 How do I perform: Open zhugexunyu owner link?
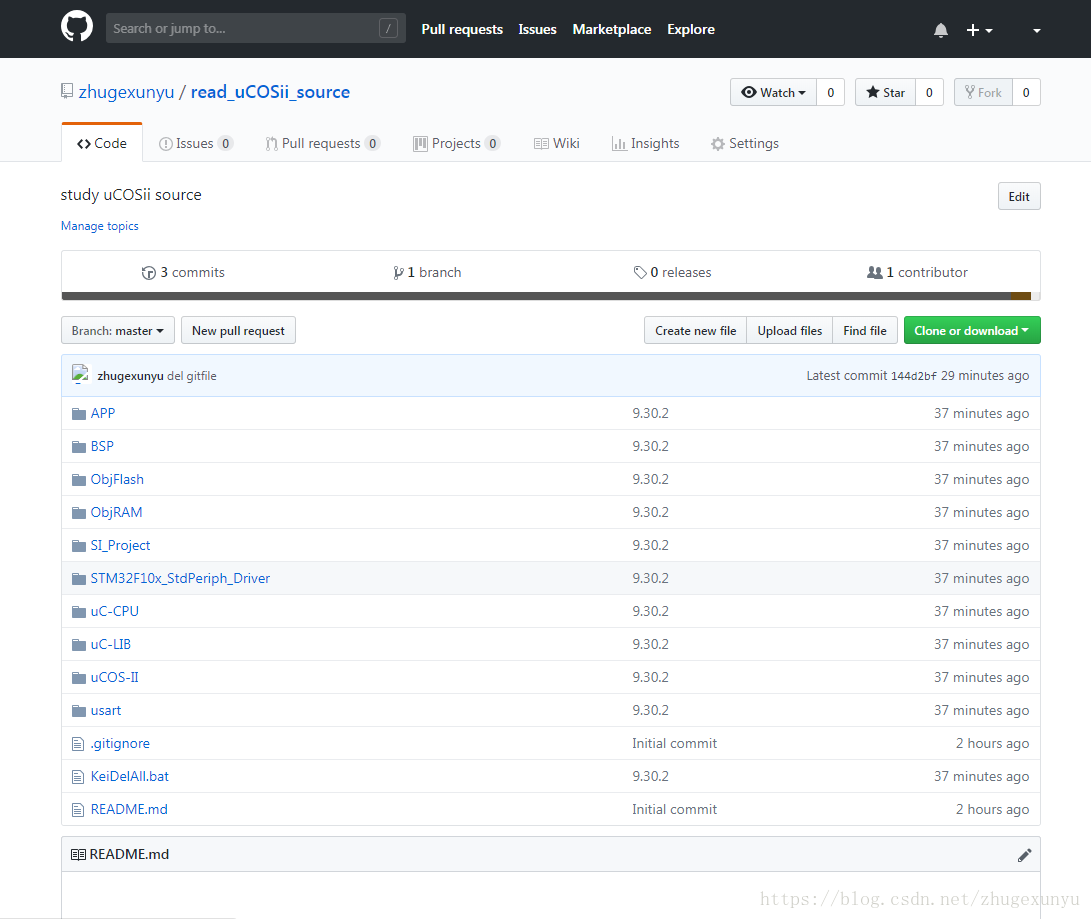point(126,92)
